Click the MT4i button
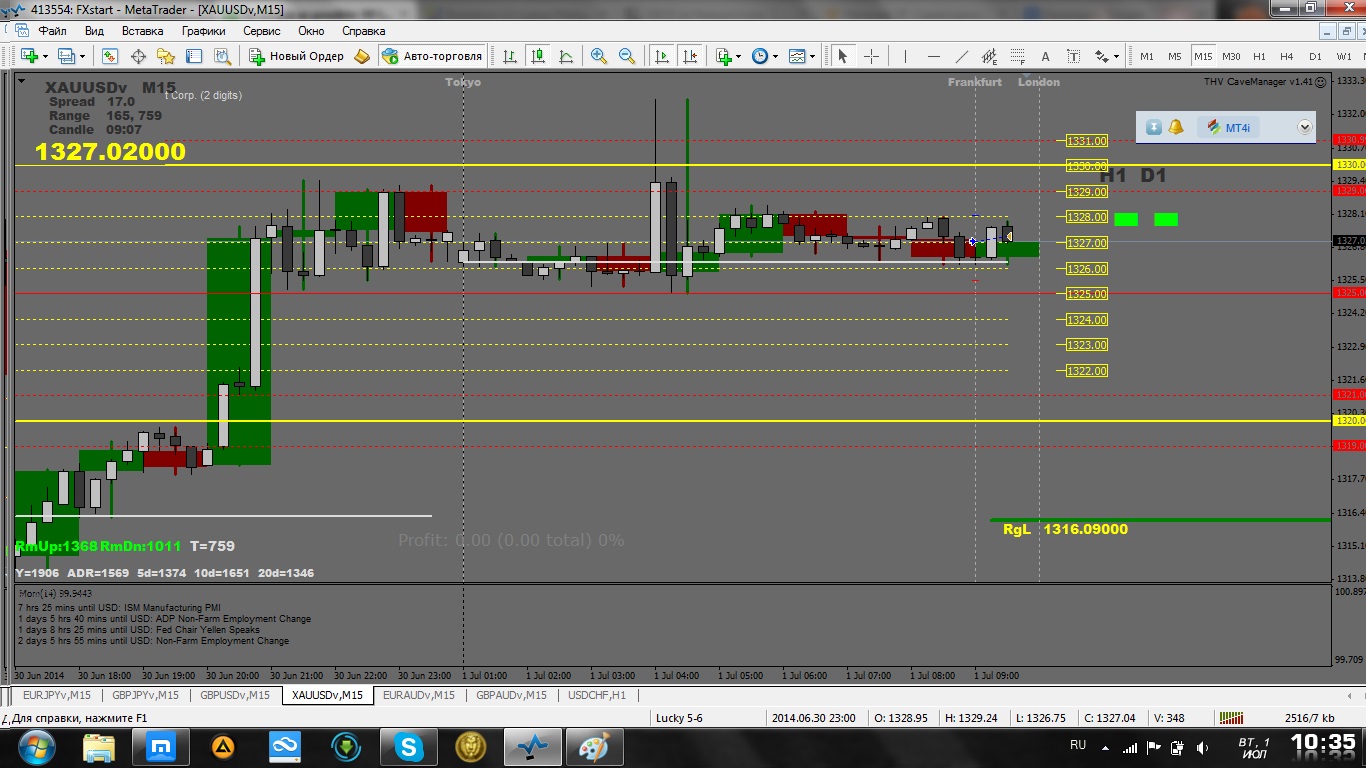The height and width of the screenshot is (768, 1366). point(1229,127)
